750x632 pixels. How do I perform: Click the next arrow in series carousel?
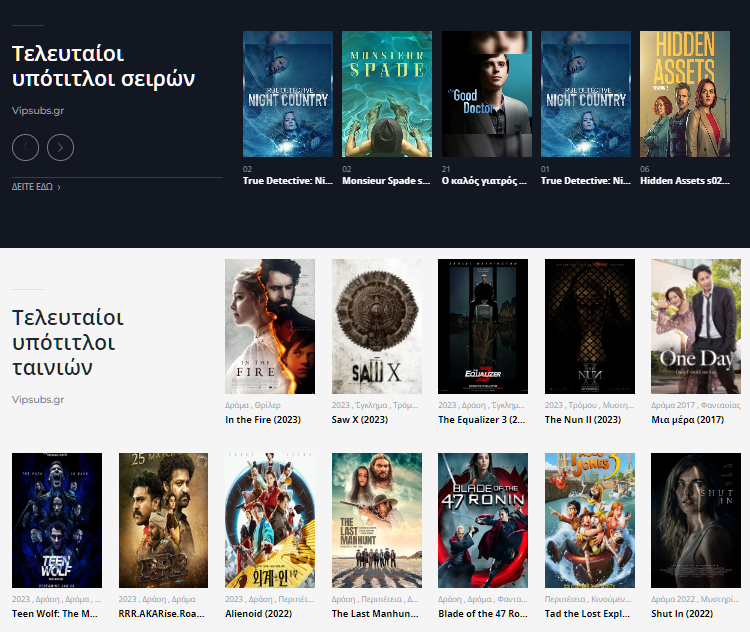point(60,147)
